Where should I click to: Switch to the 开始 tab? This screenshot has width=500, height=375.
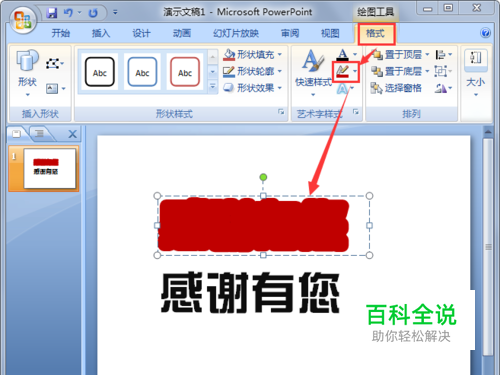pyautogui.click(x=61, y=33)
